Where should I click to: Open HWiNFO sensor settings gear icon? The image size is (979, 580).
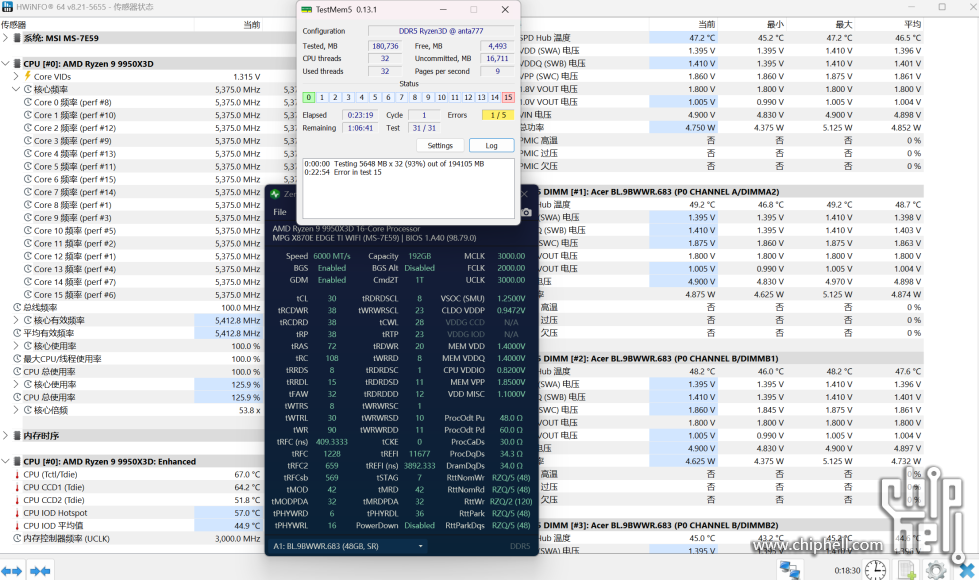935,570
